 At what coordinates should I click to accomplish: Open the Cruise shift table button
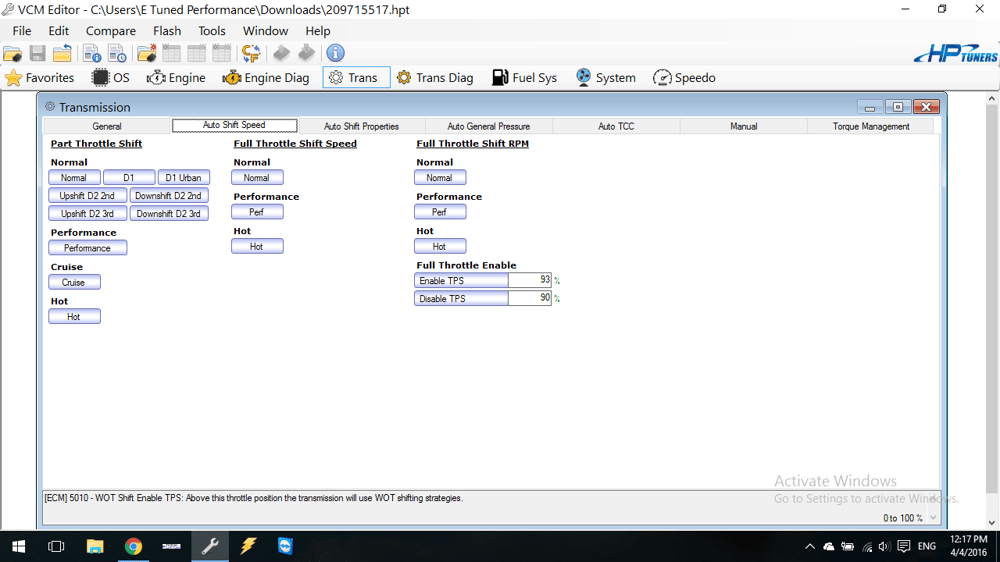click(74, 282)
